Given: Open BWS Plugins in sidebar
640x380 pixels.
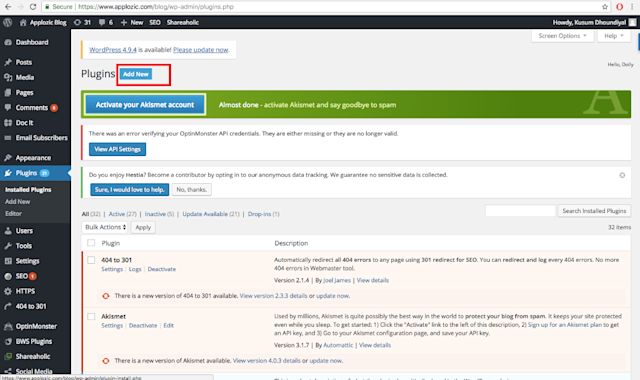Looking at the screenshot, I should pos(35,341).
